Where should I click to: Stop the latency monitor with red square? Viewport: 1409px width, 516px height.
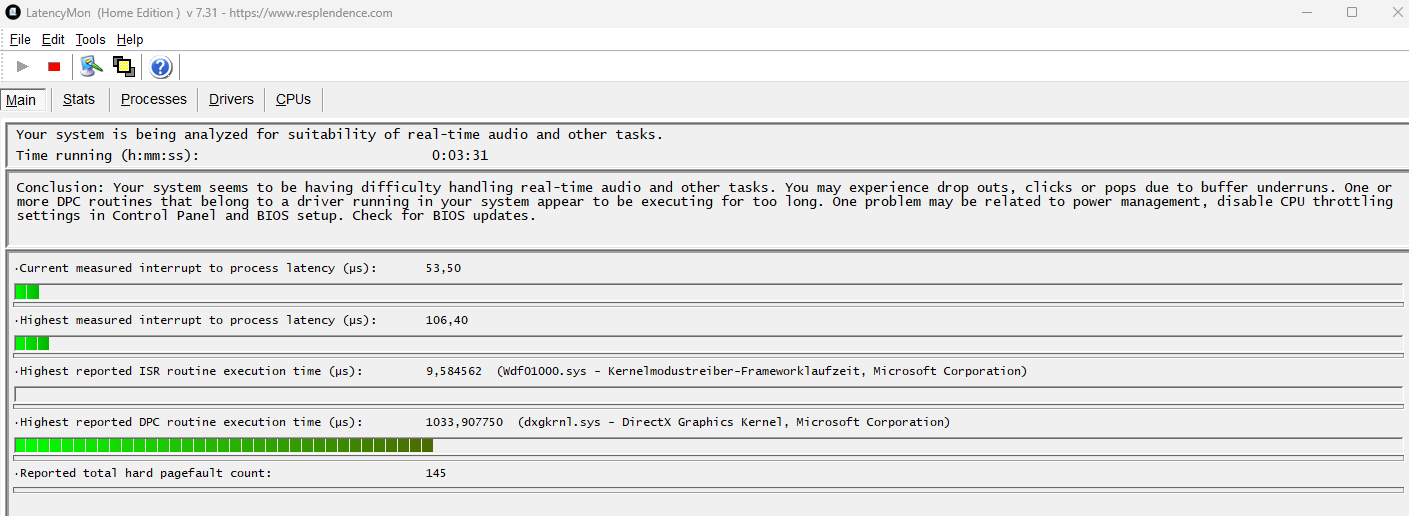[54, 67]
